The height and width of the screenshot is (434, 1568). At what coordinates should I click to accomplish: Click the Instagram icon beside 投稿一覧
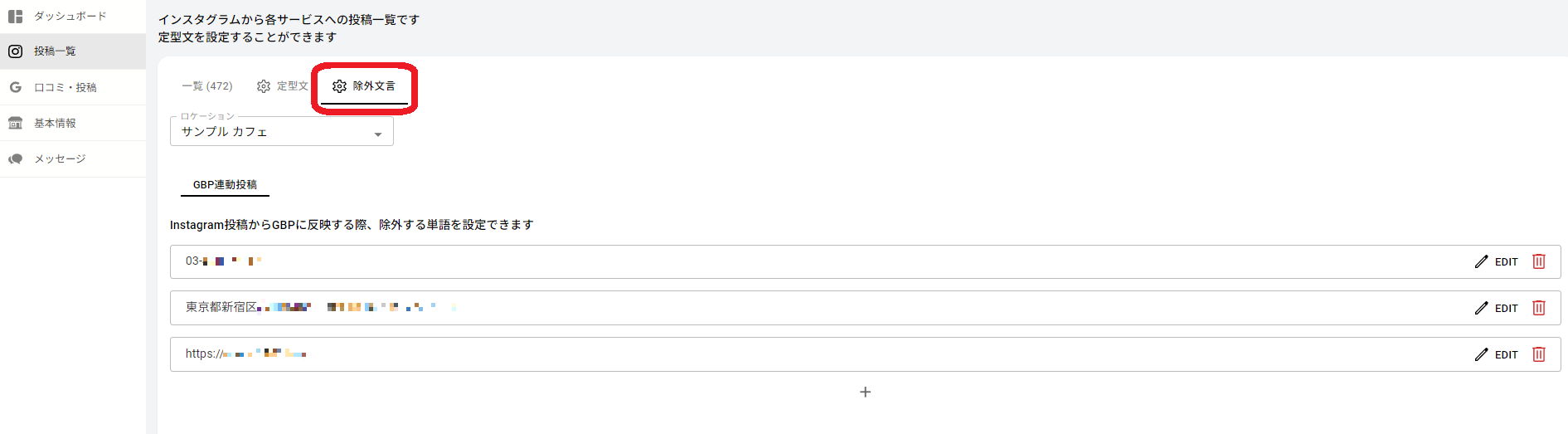click(15, 51)
